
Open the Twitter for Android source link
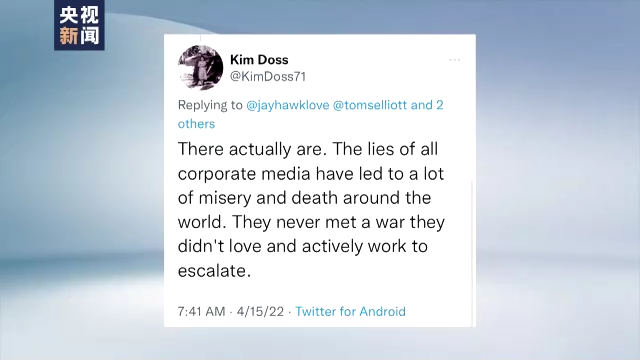click(x=350, y=311)
